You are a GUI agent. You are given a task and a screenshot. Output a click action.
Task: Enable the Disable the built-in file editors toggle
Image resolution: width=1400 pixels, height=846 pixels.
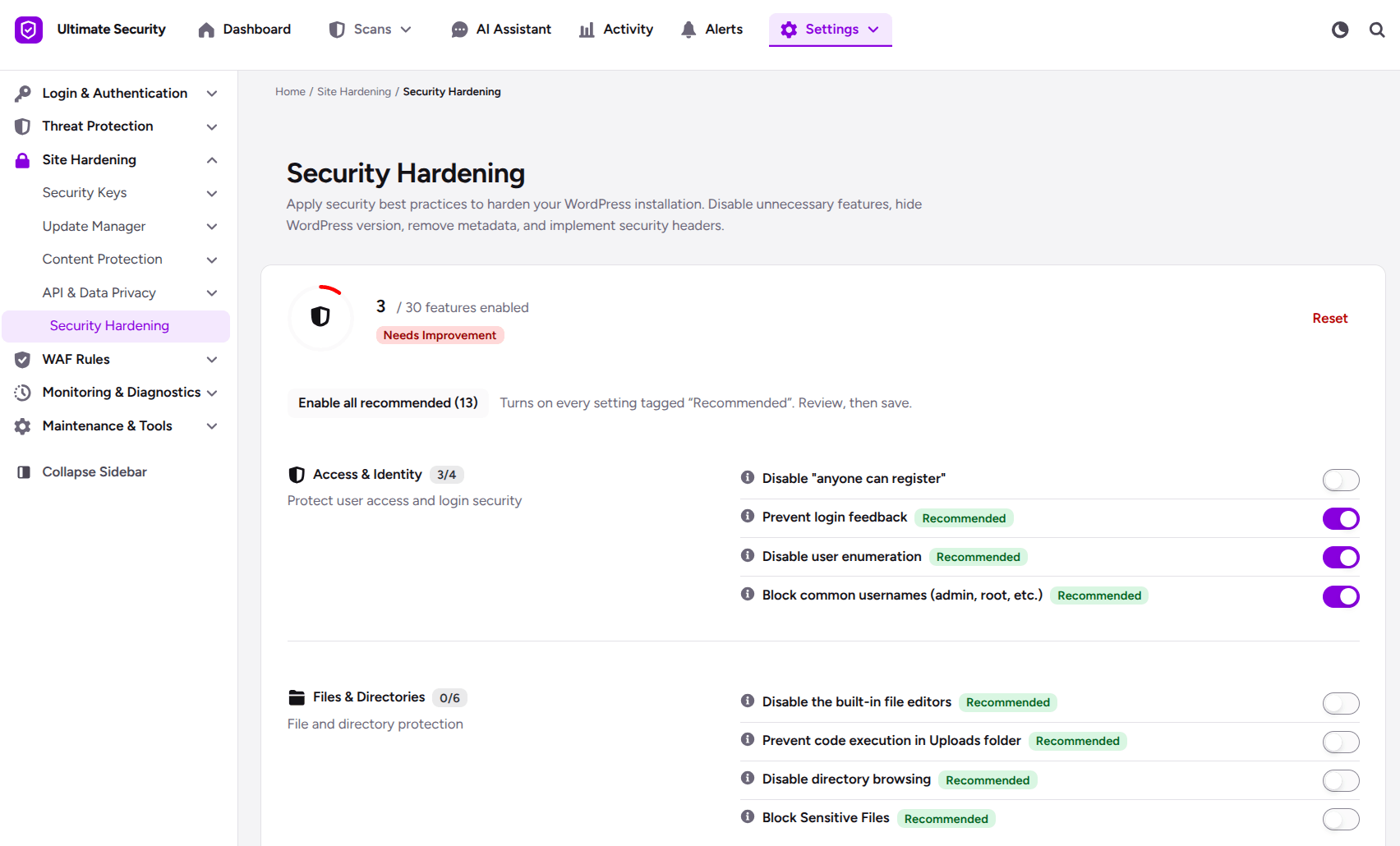[x=1341, y=703]
